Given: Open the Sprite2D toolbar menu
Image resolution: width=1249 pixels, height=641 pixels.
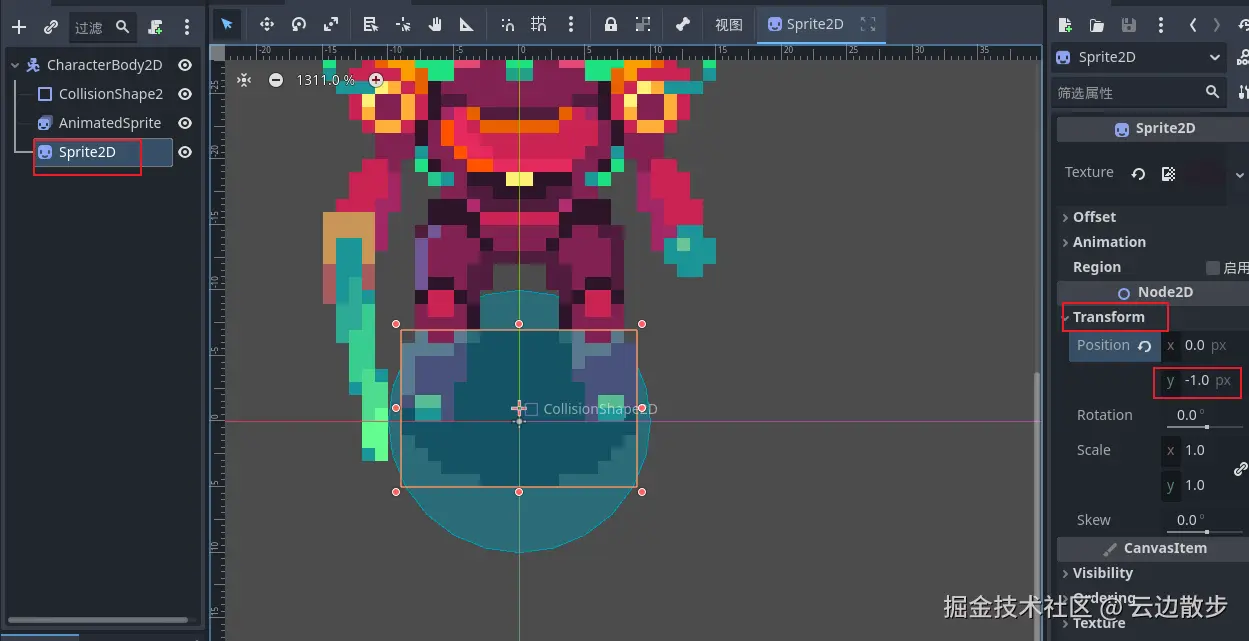Looking at the screenshot, I should pos(805,25).
